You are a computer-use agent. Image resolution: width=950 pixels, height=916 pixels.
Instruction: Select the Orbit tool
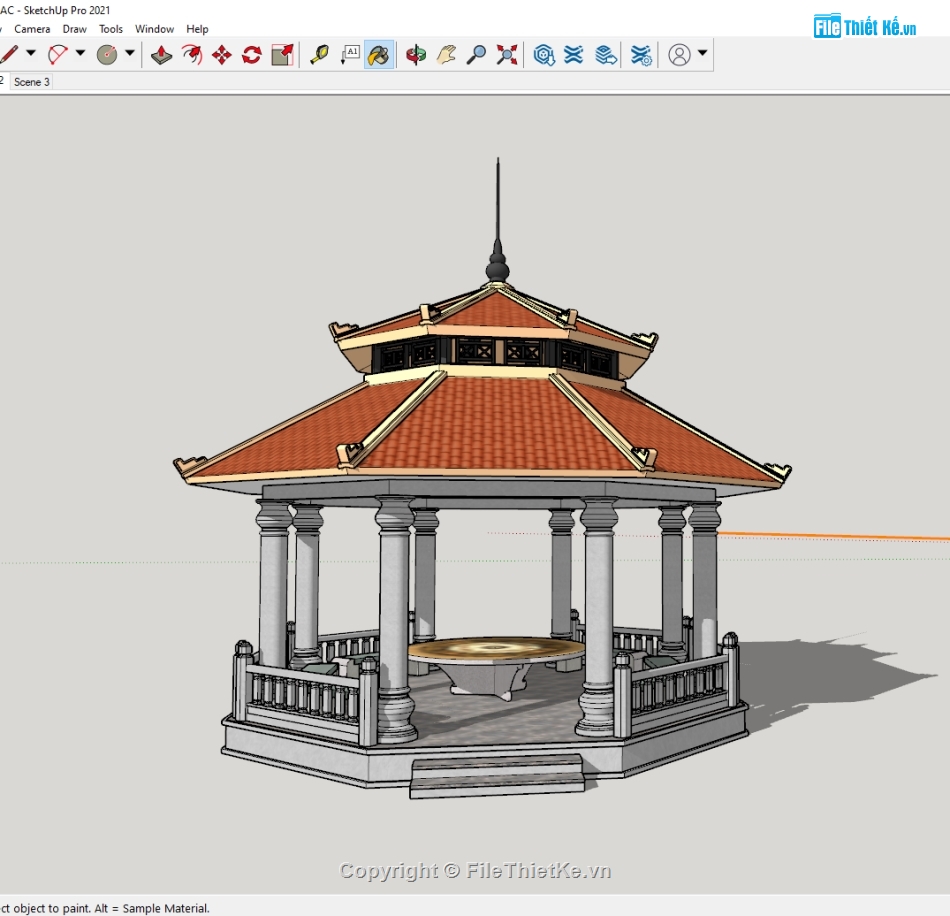[x=416, y=55]
